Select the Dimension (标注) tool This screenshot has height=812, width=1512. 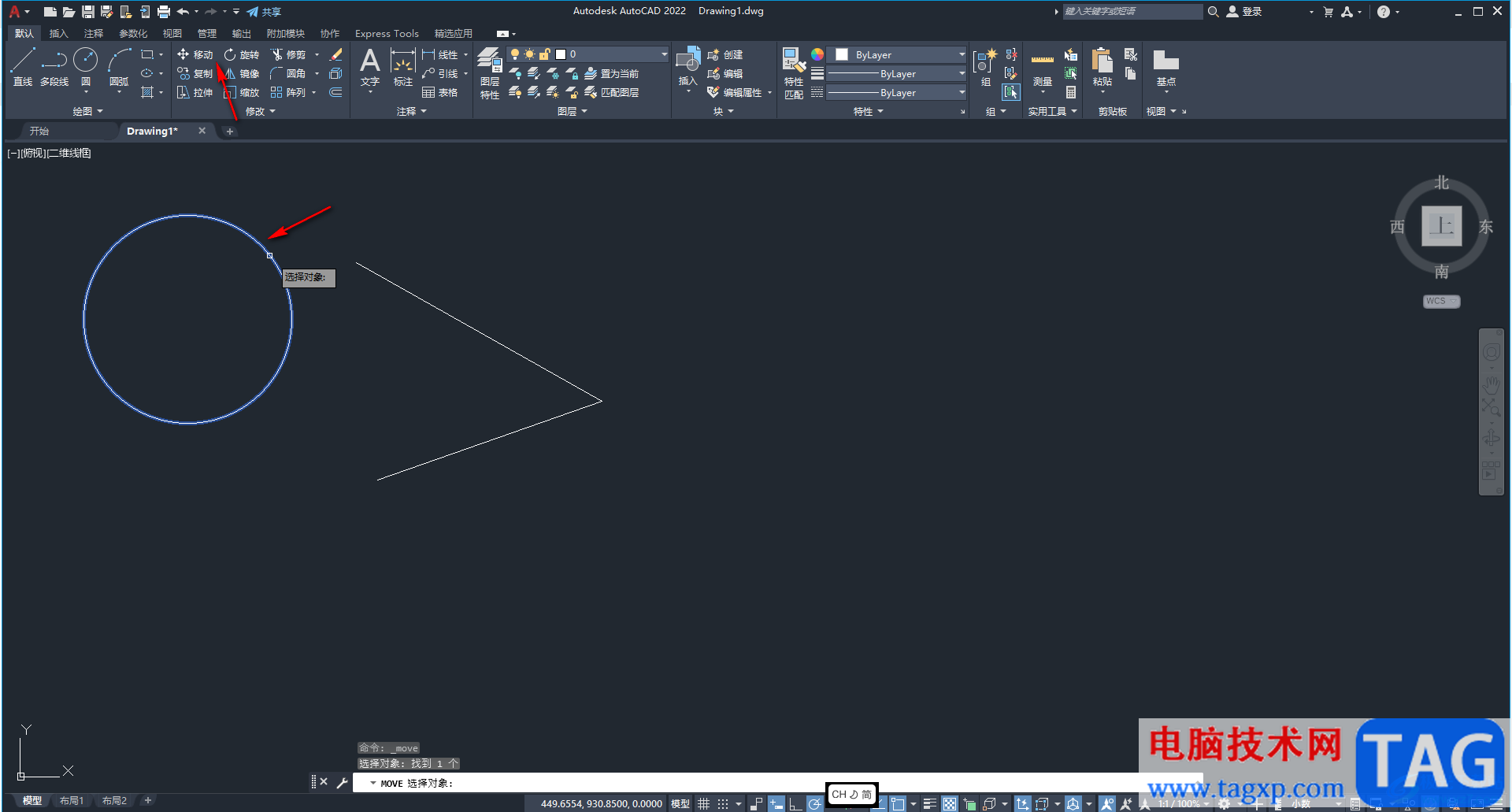402,66
